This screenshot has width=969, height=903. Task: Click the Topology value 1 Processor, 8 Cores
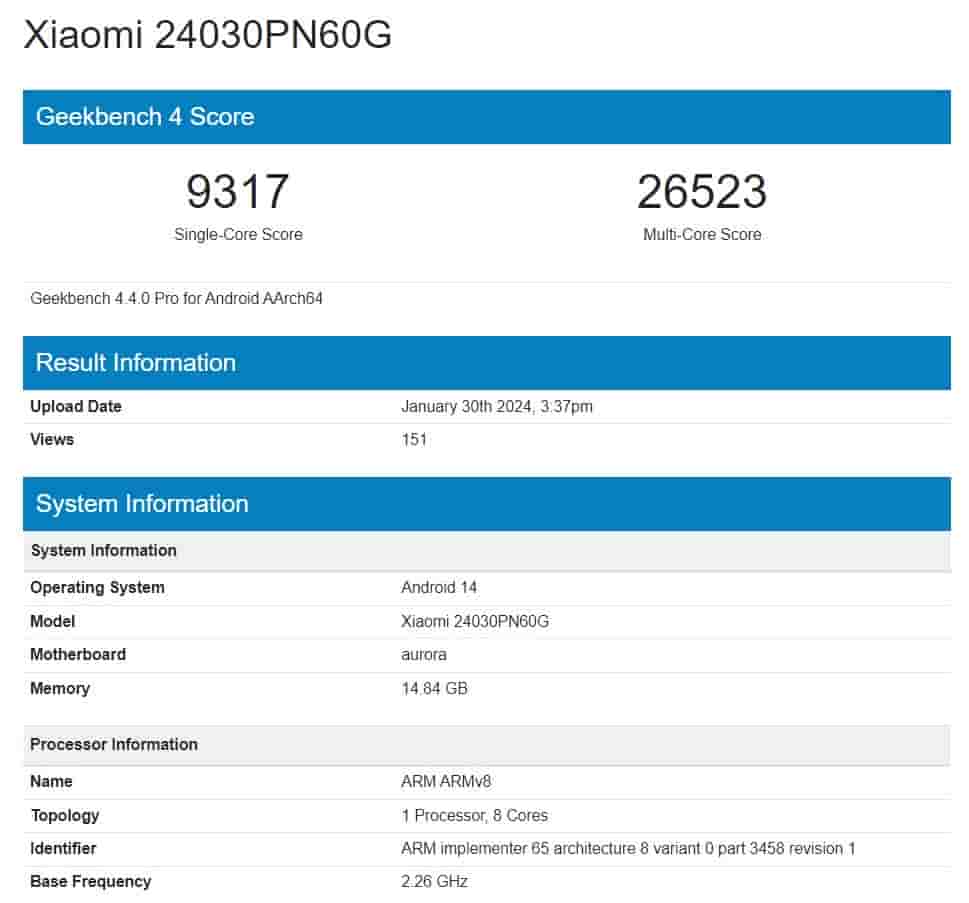(x=472, y=815)
